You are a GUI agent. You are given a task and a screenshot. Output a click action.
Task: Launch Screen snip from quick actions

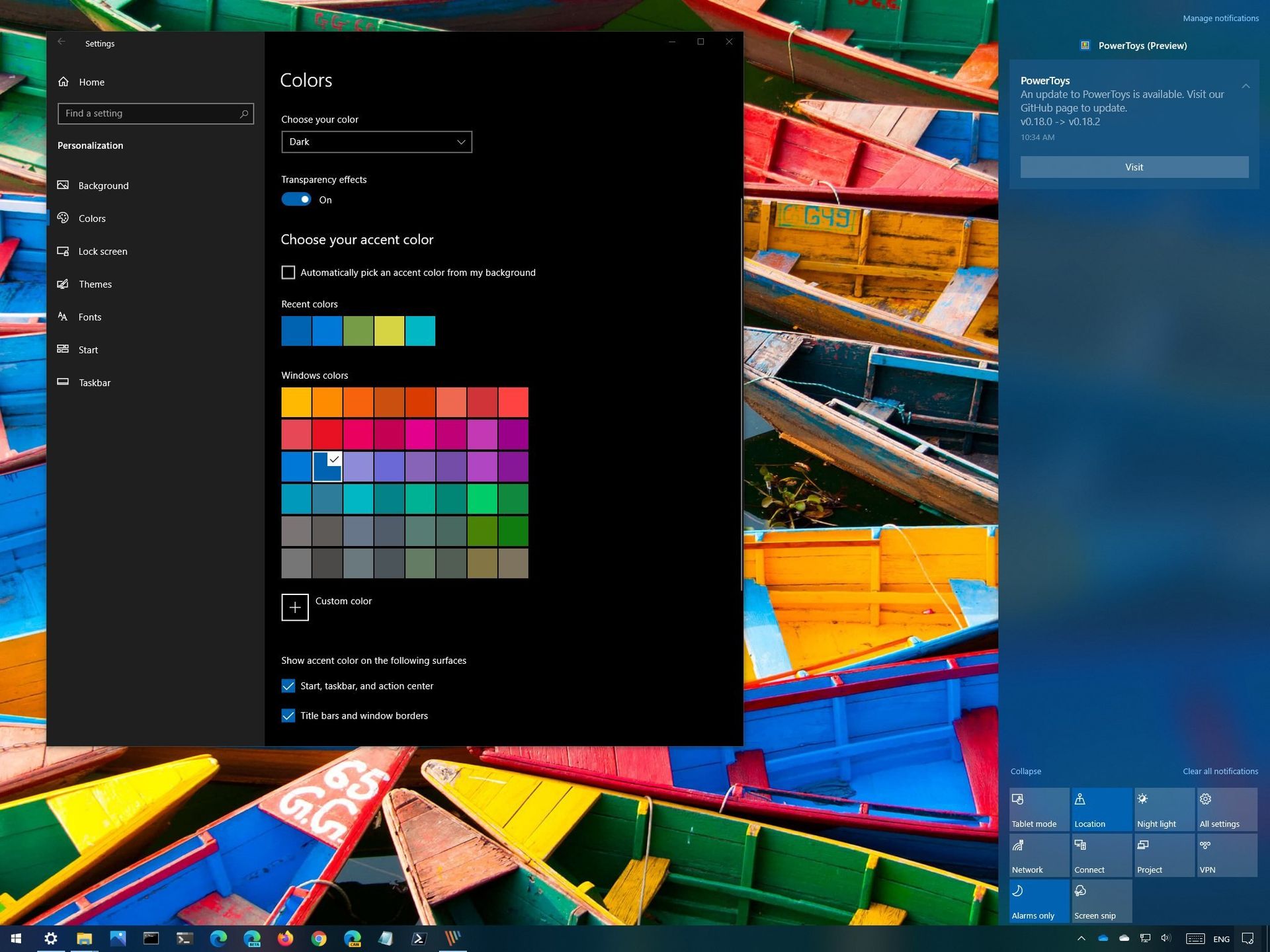tap(1101, 900)
